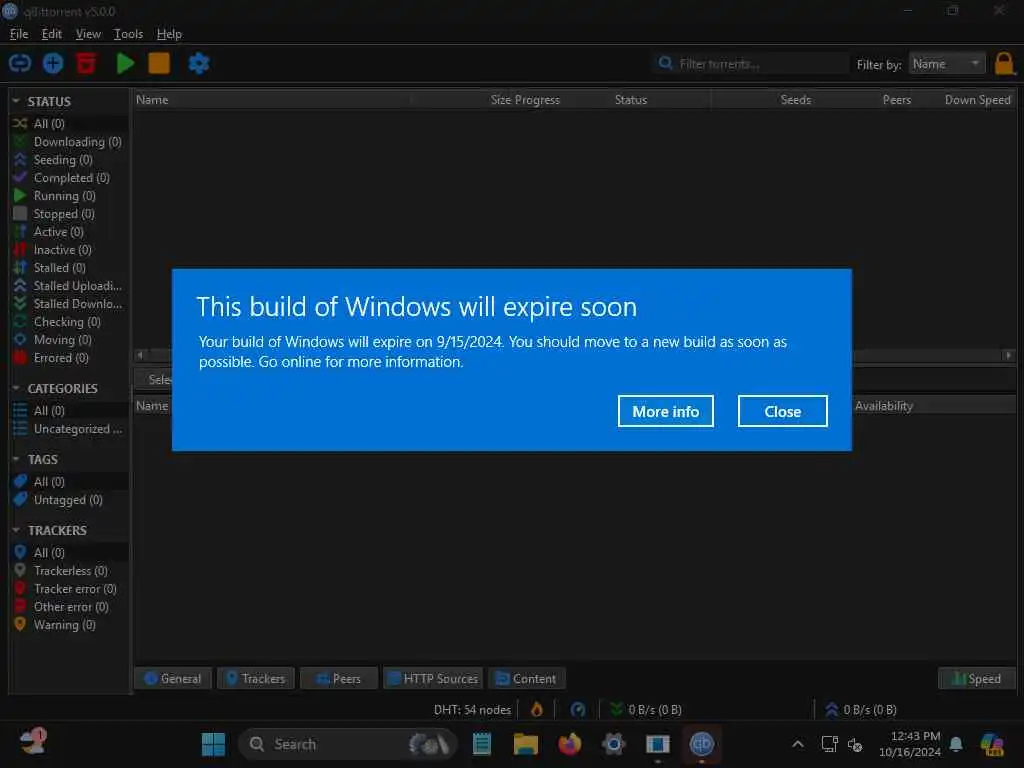The image size is (1024, 768).
Task: Show hidden system tray icons chevron
Action: [797, 744]
